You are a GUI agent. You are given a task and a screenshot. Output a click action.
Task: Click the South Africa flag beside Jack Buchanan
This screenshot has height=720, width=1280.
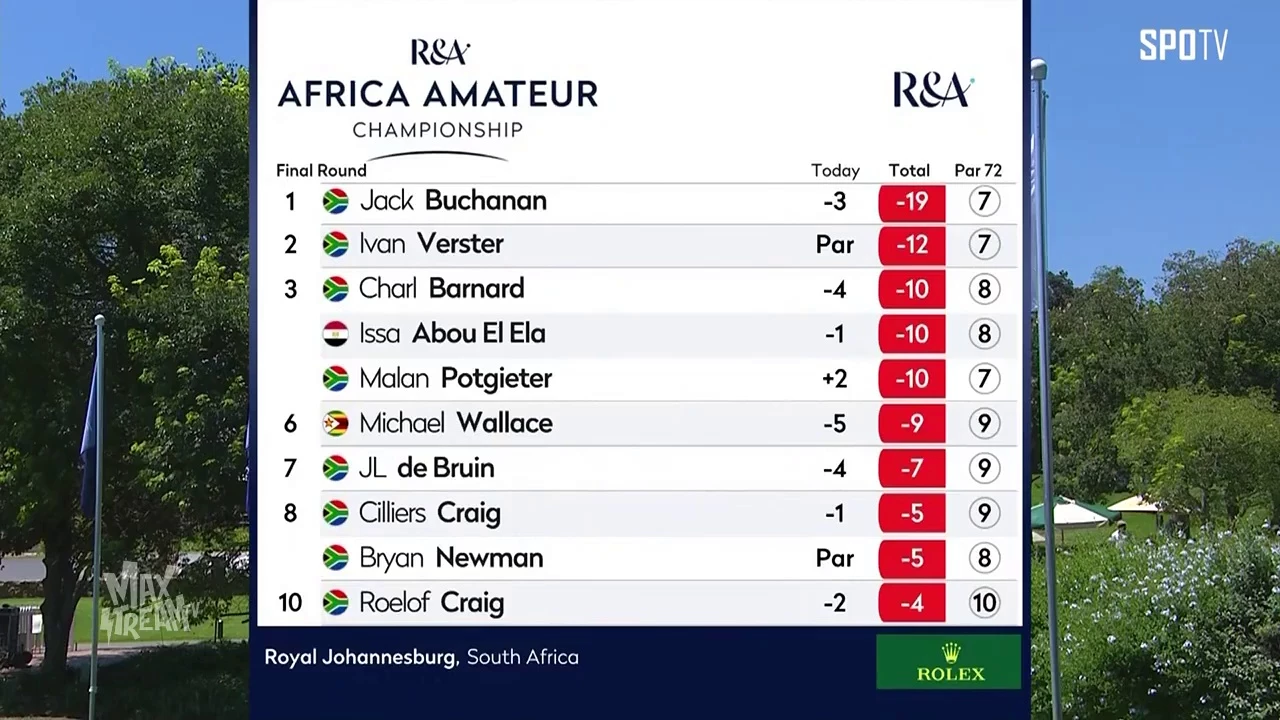pyautogui.click(x=335, y=201)
